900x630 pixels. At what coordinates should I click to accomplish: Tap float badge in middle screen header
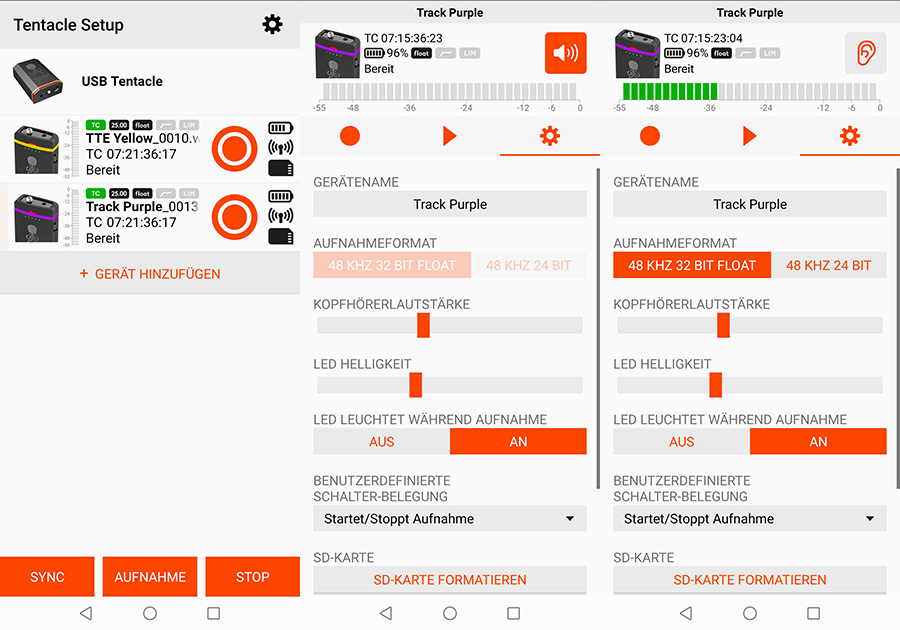421,53
